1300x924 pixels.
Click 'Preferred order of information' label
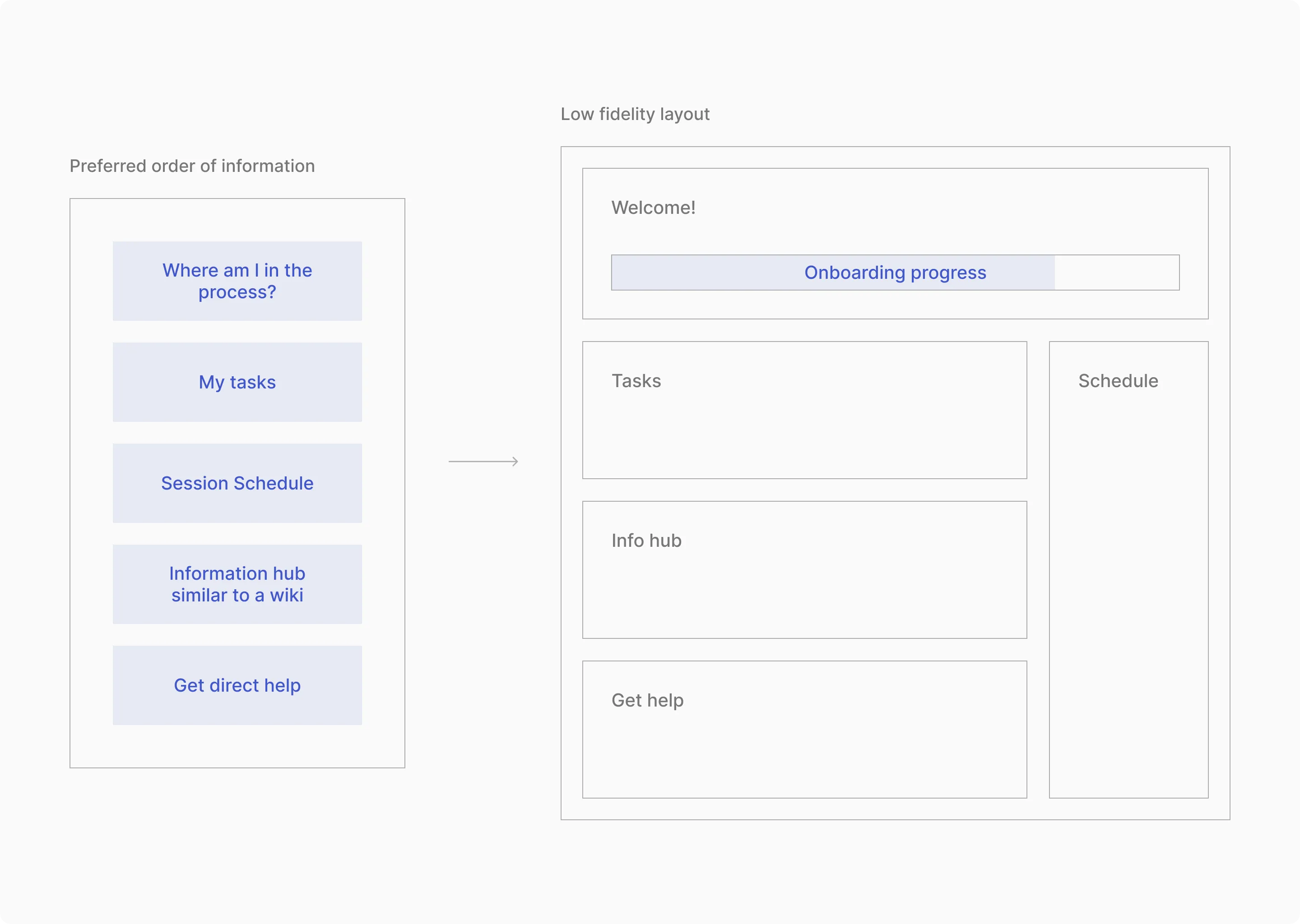point(192,166)
